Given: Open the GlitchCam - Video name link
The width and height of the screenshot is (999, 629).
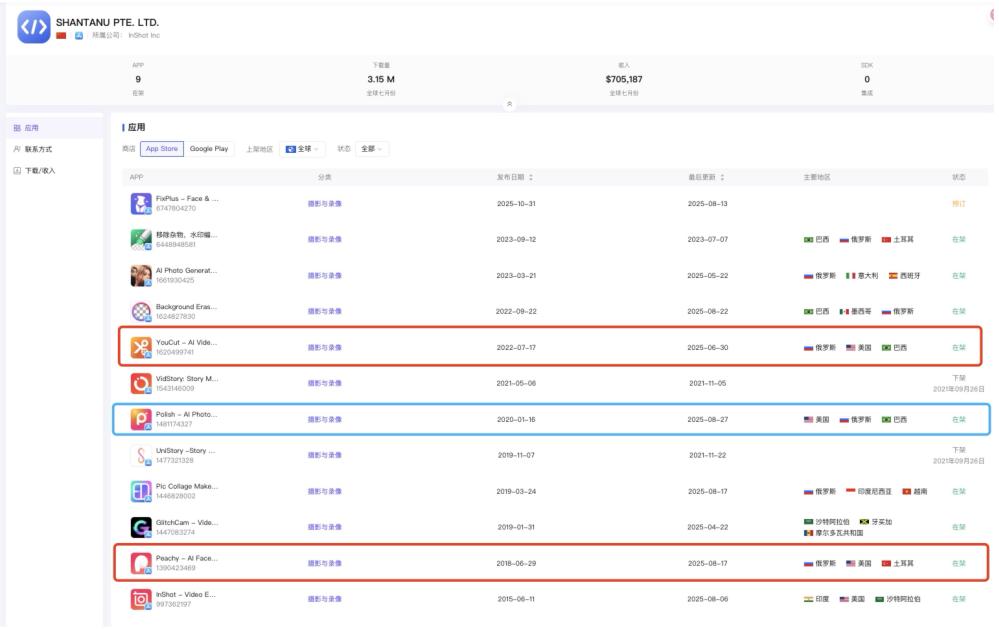Looking at the screenshot, I should (x=187, y=523).
